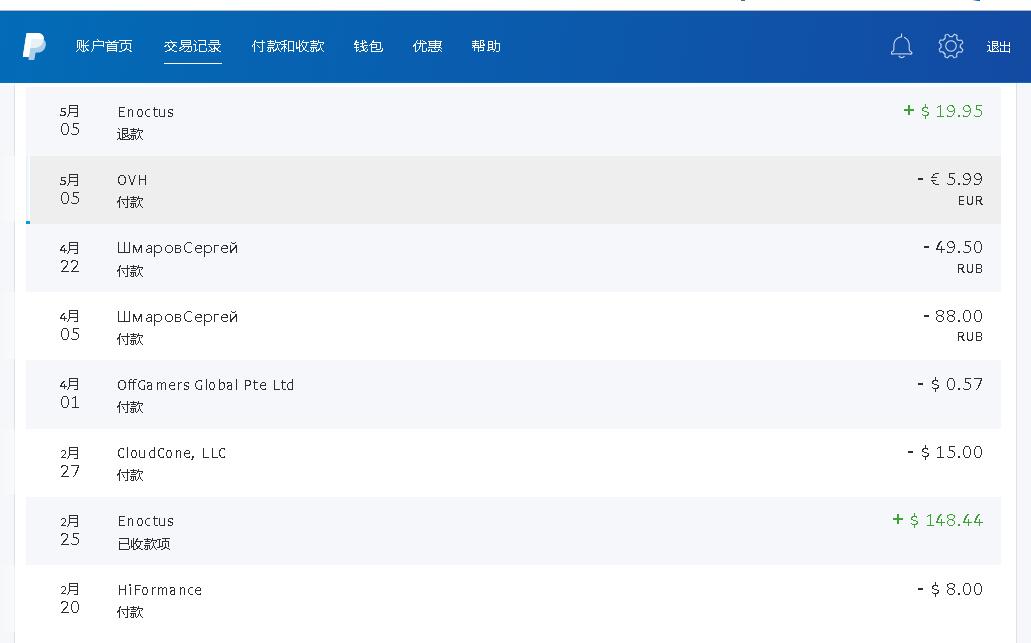Viewport: 1031px width, 643px height.
Task: Click the 2月 25 date of Enoctus row
Action: click(x=70, y=531)
